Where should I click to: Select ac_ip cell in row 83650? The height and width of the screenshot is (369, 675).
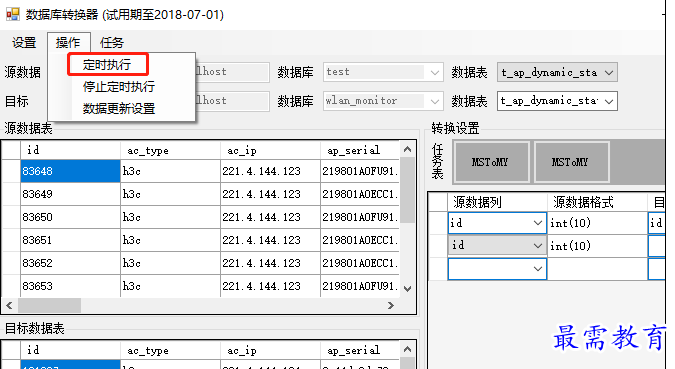coord(270,217)
